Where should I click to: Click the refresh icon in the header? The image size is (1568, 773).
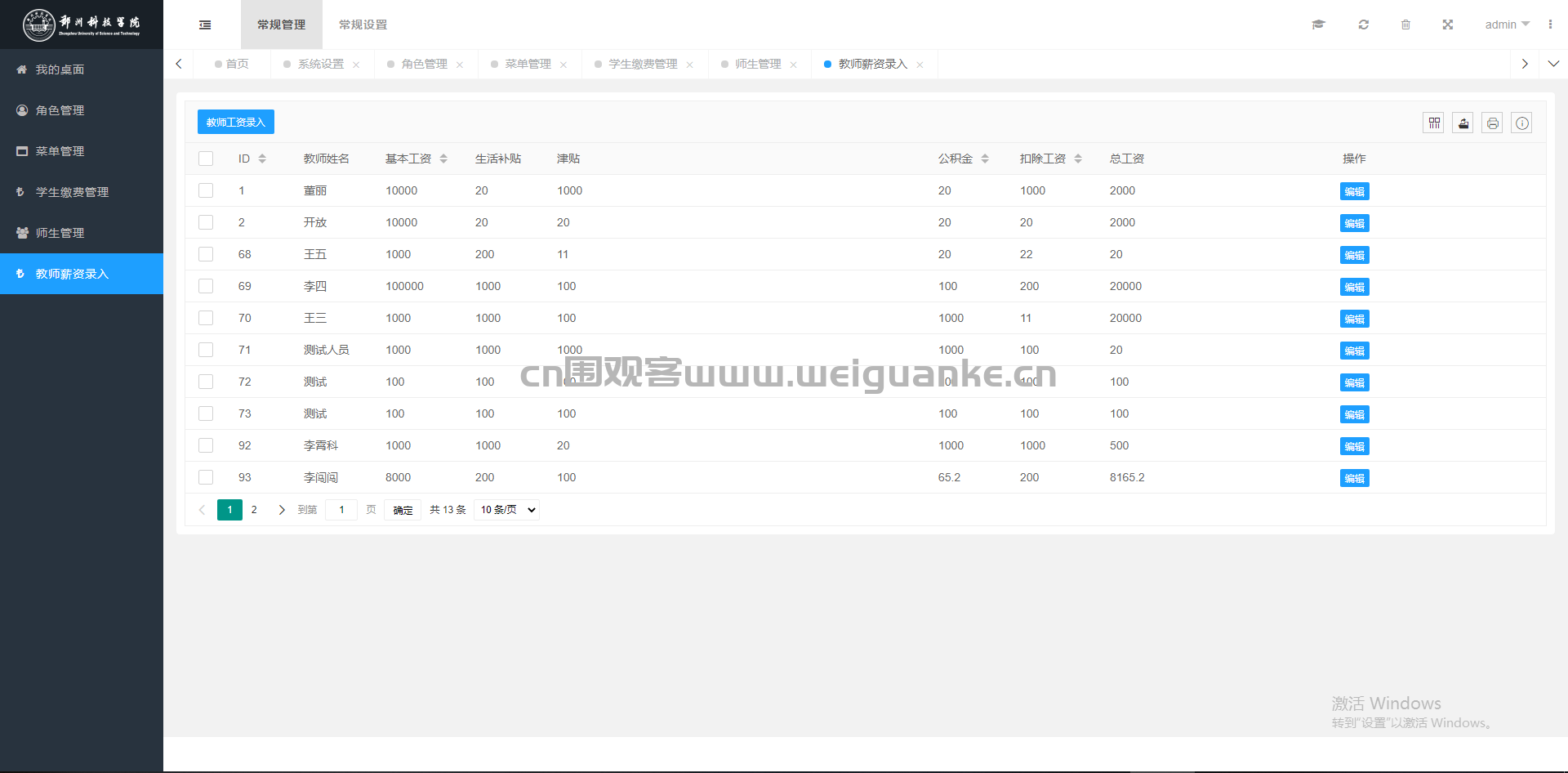[x=1364, y=25]
